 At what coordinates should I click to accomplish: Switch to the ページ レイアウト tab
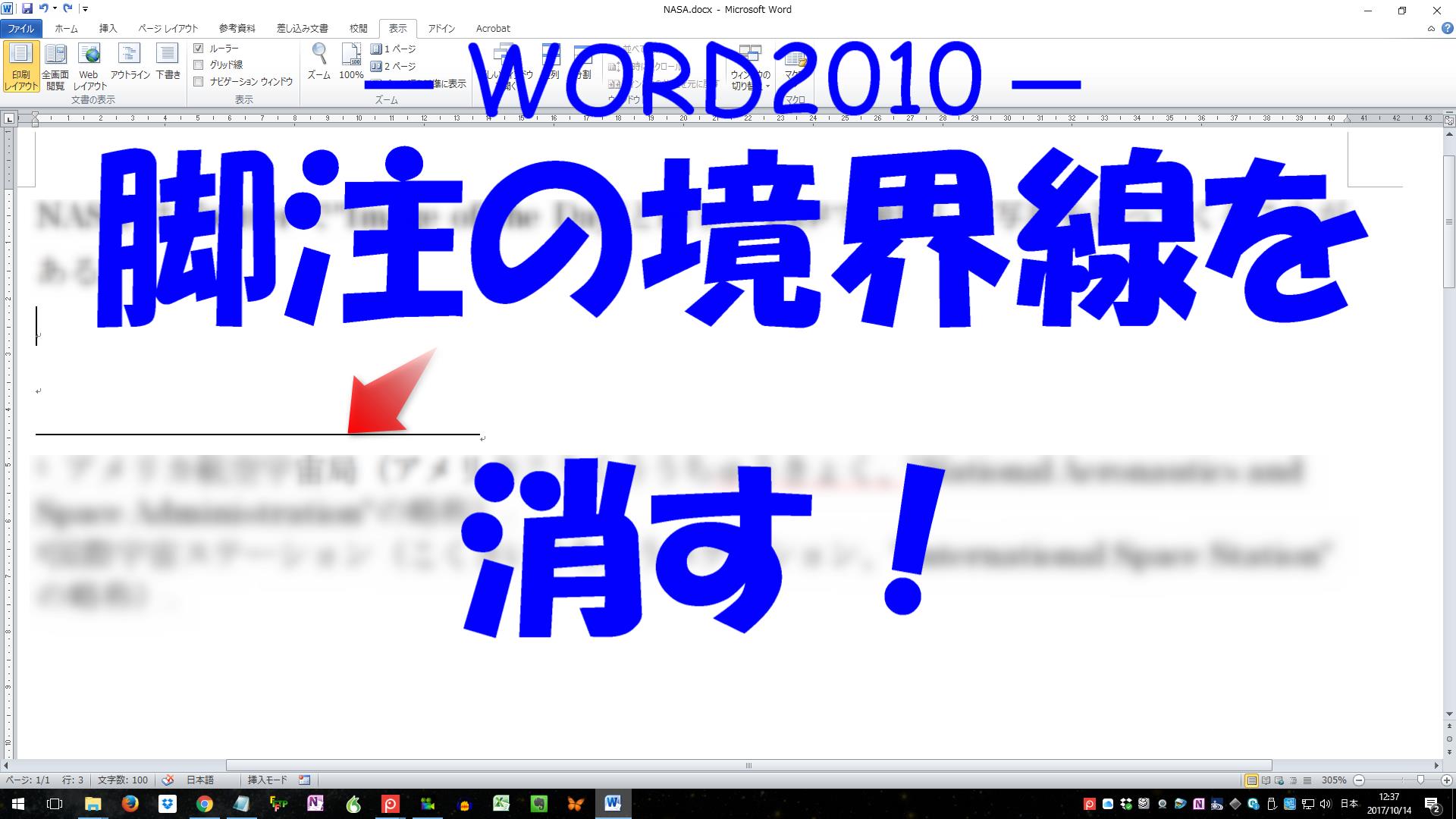tap(168, 28)
